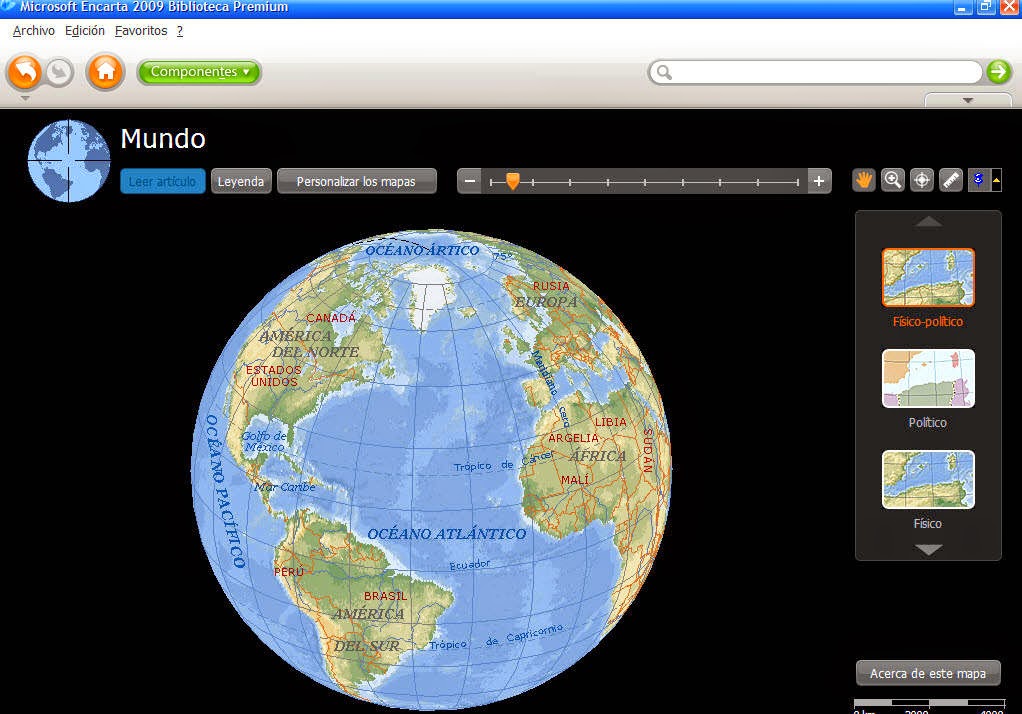The height and width of the screenshot is (714, 1022).
Task: Open the Leyenda button
Action: pos(241,181)
